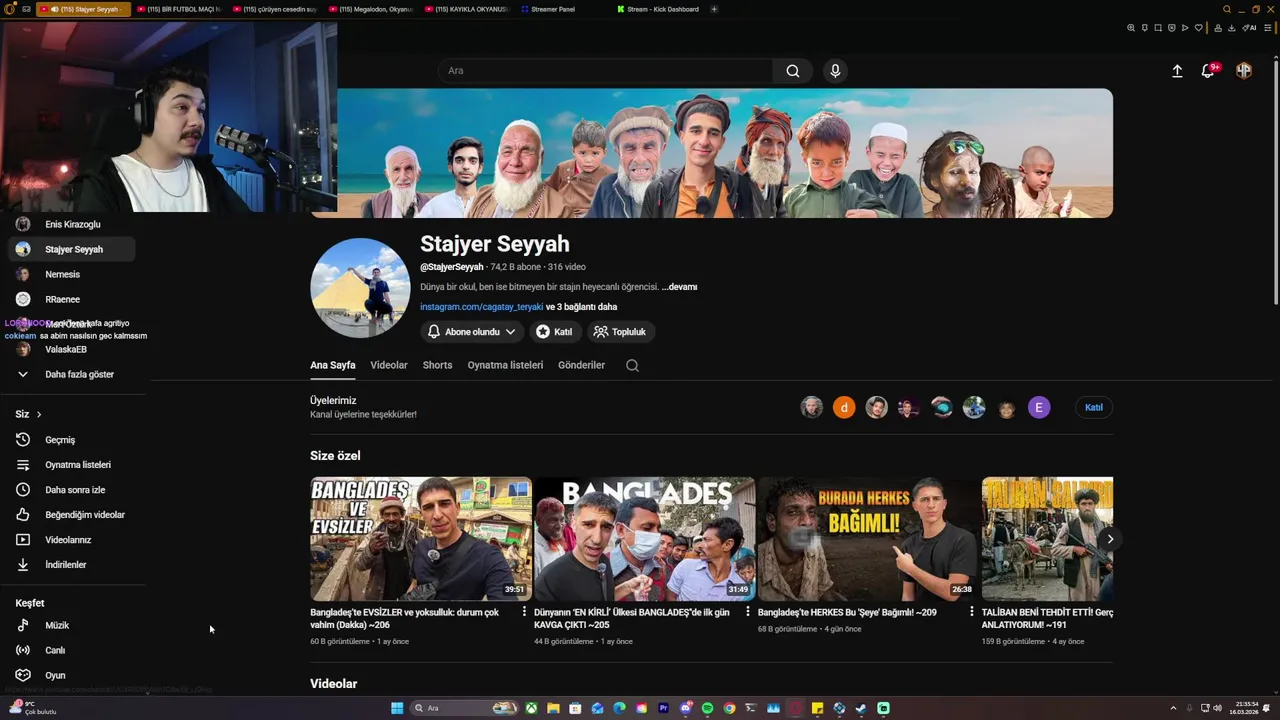Image resolution: width=1280 pixels, height=720 pixels.
Task: Open instagram.com/cagatay_teryaki link
Action: tap(481, 307)
